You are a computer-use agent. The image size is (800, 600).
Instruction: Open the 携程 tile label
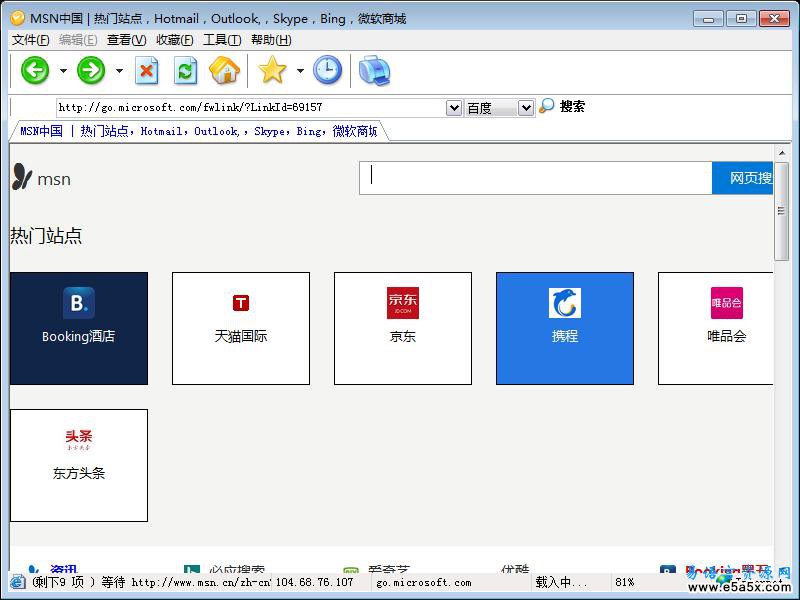[x=565, y=336]
